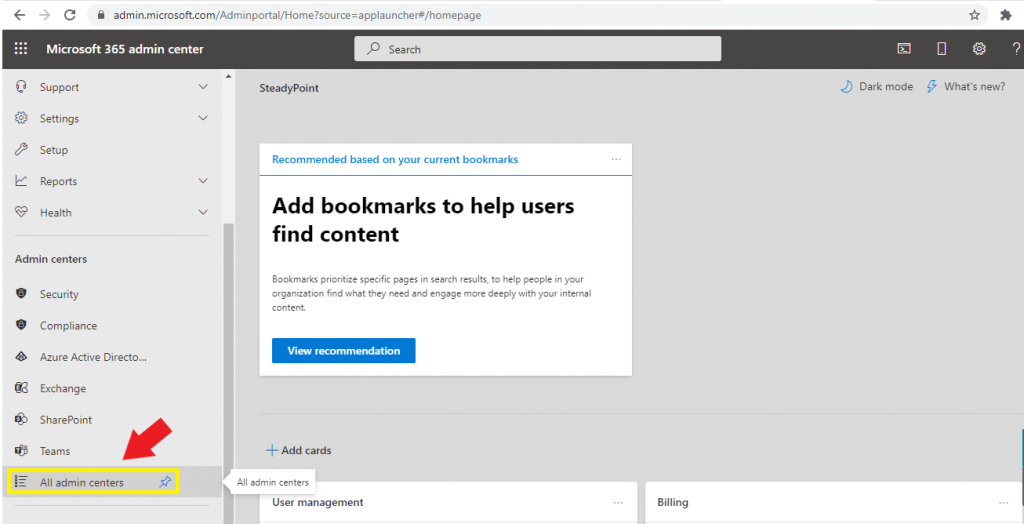Open the browser extensions puzzle icon
Viewport: 1024px width, 524px height.
click(x=1006, y=15)
